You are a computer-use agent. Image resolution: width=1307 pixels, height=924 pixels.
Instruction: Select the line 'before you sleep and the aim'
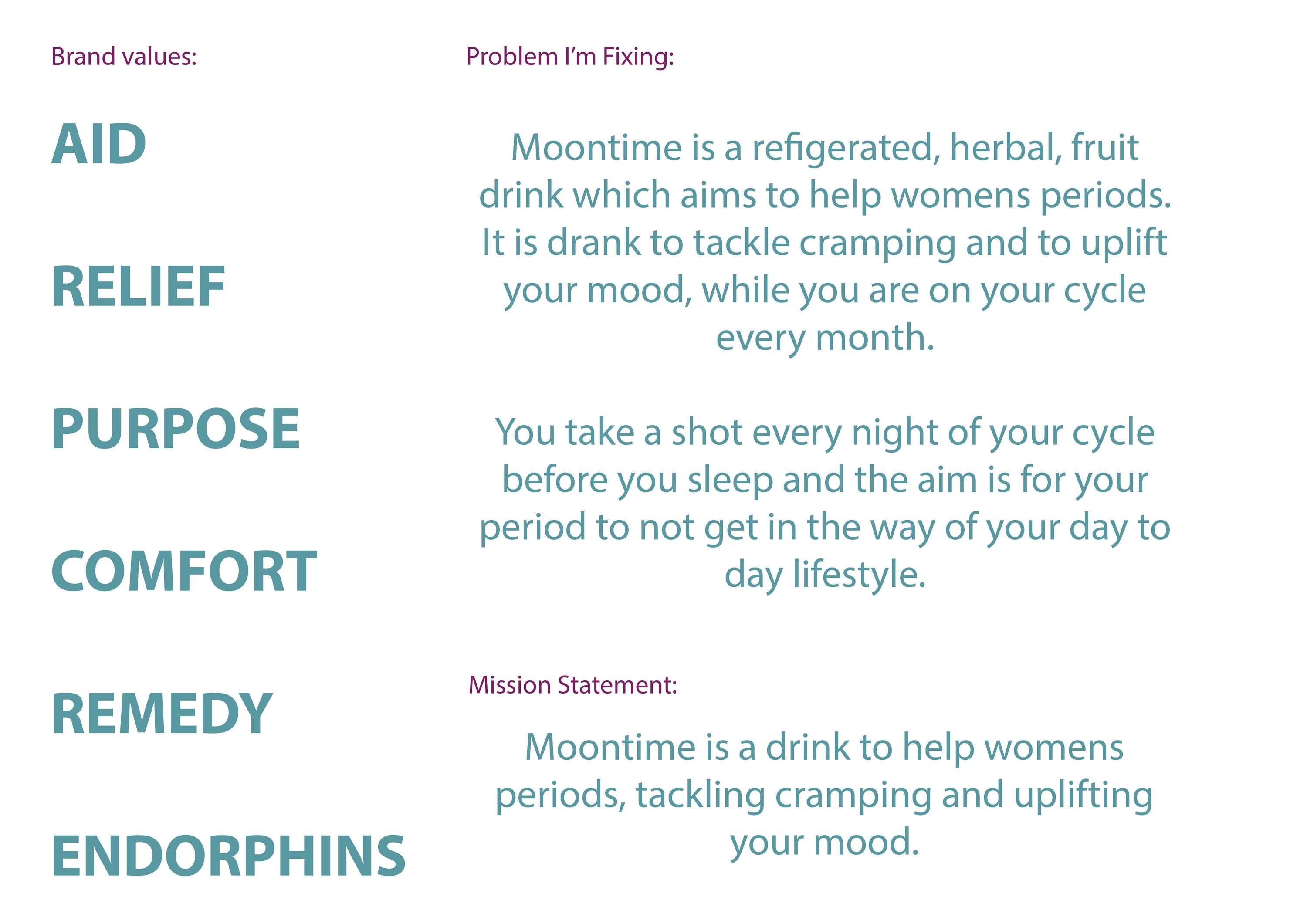coord(825,481)
